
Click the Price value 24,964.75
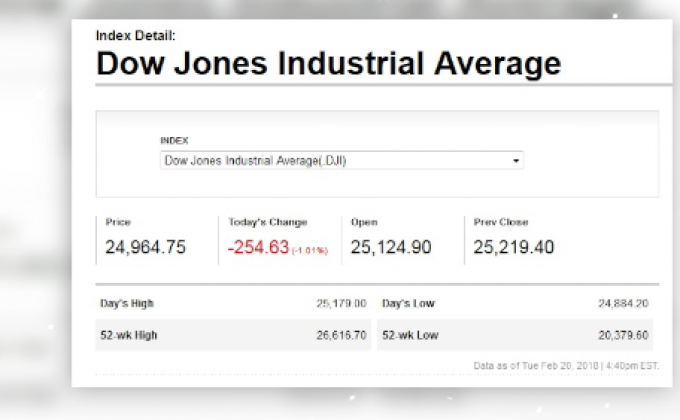pyautogui.click(x=145, y=247)
